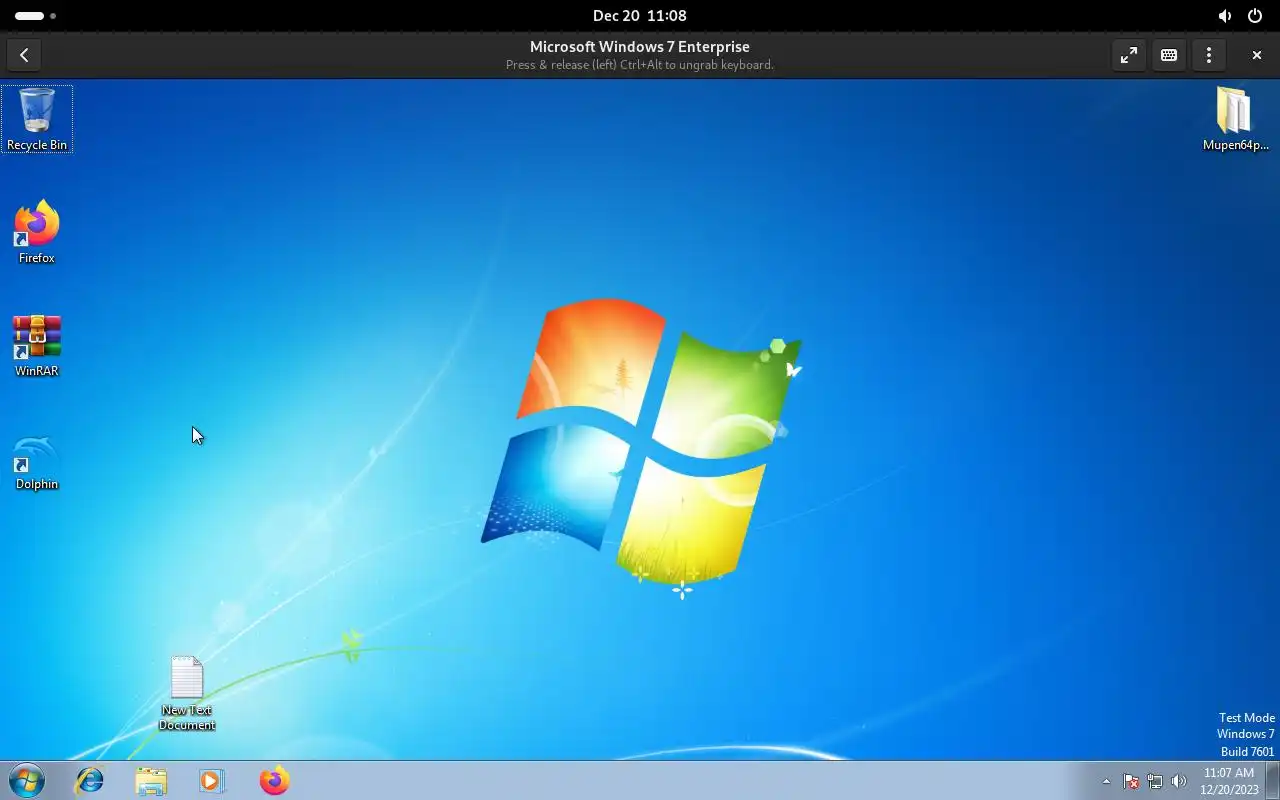The width and height of the screenshot is (1280, 800).
Task: Click the Show desktop button
Action: (1272, 780)
